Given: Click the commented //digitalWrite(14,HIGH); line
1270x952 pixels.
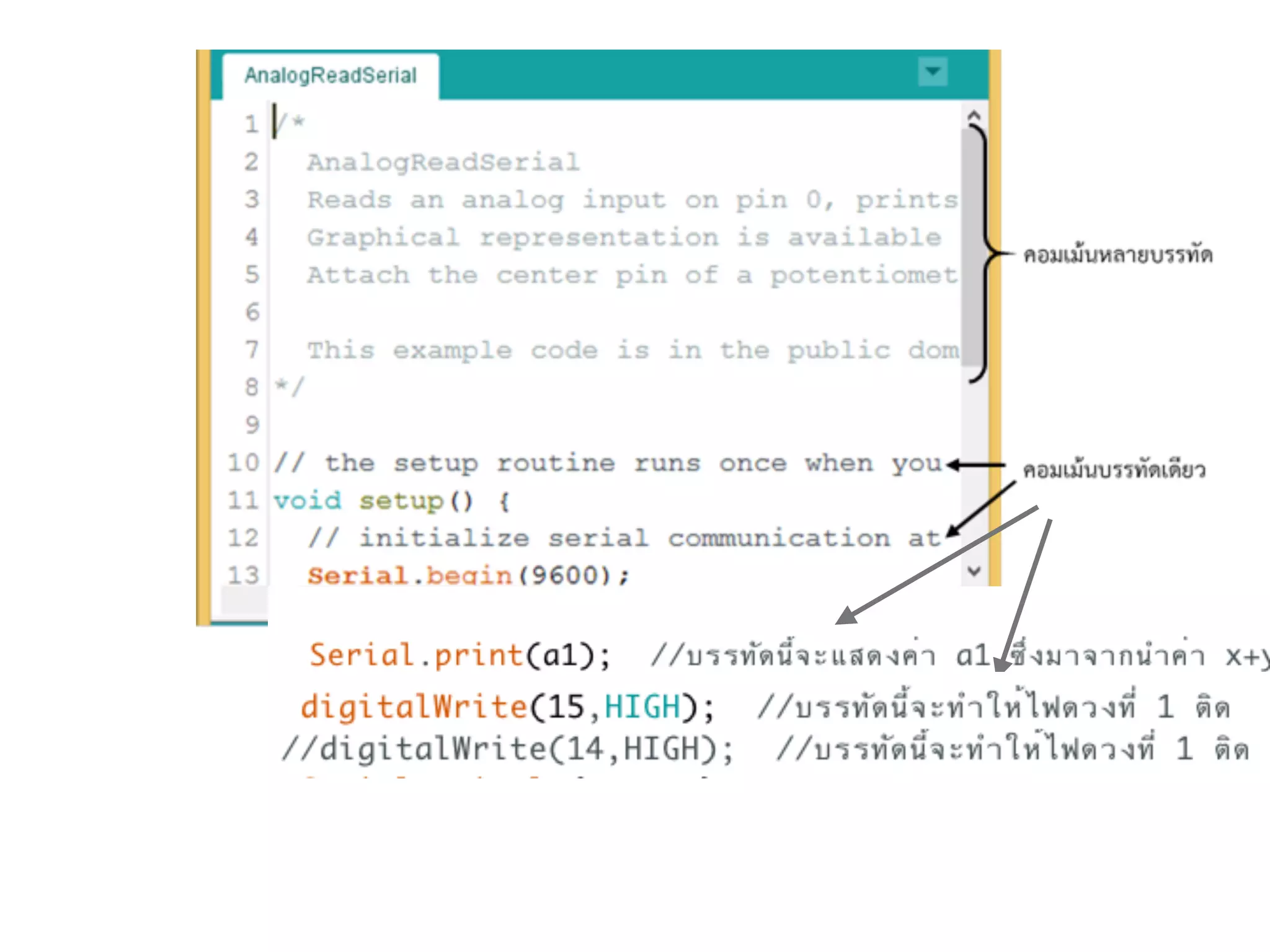Looking at the screenshot, I should 507,749.
